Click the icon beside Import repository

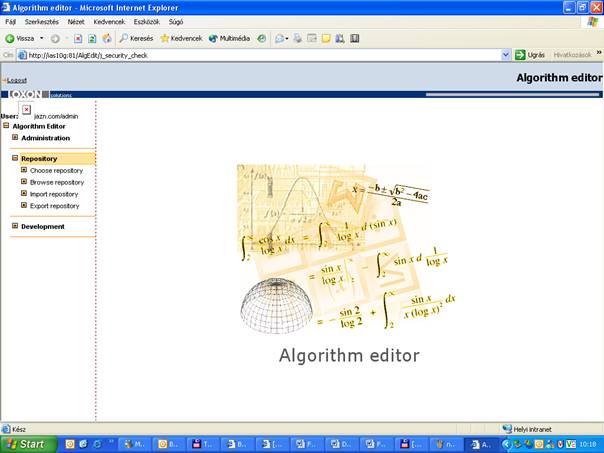pyautogui.click(x=23, y=193)
